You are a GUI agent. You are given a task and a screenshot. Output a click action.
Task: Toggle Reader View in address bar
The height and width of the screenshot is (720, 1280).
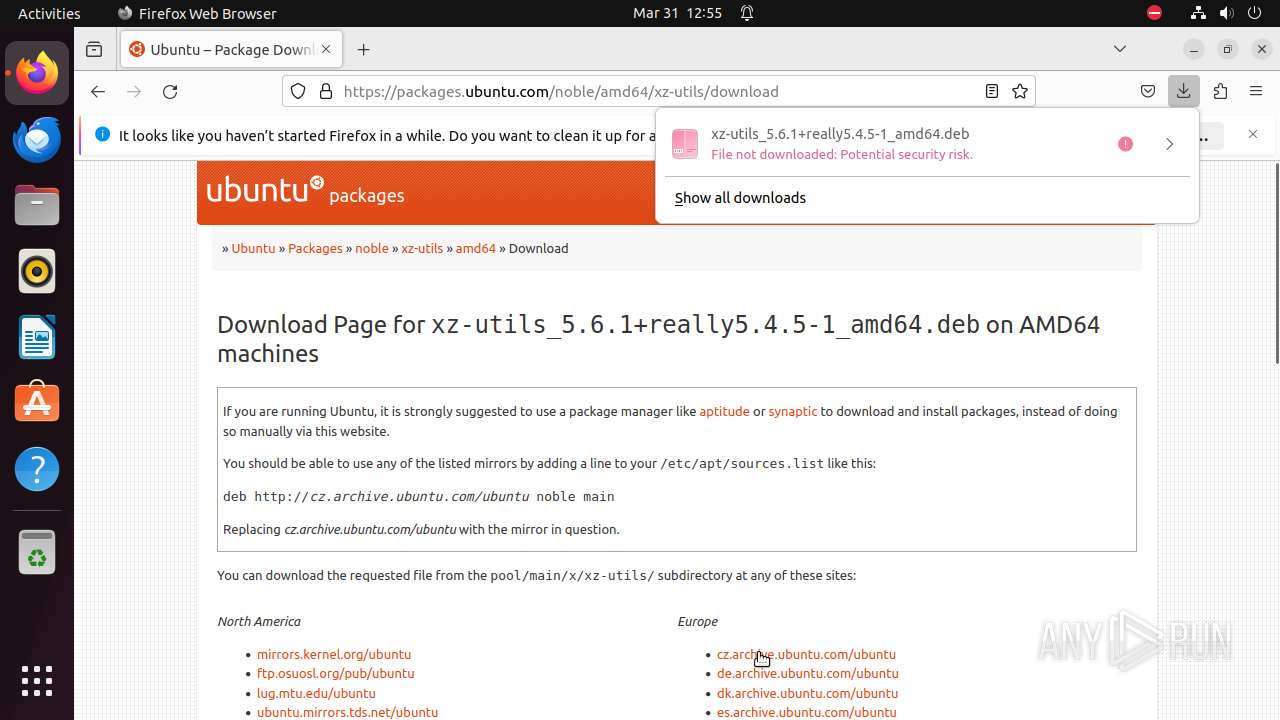click(x=992, y=91)
